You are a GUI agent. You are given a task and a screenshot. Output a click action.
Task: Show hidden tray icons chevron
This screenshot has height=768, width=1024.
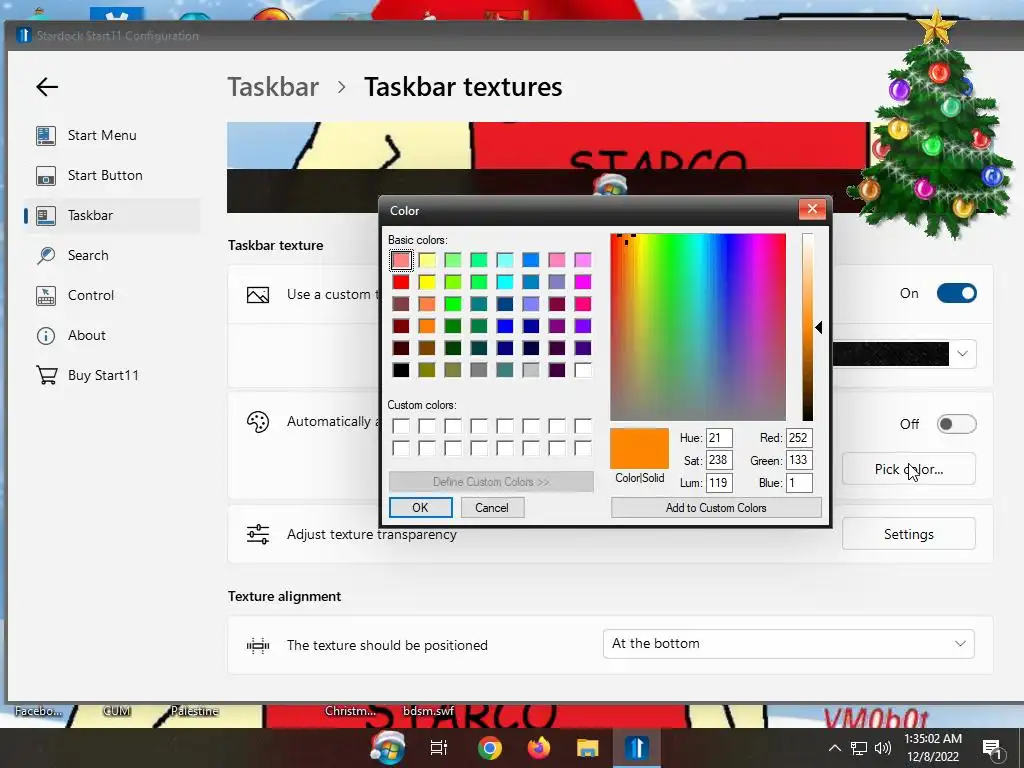(835, 748)
